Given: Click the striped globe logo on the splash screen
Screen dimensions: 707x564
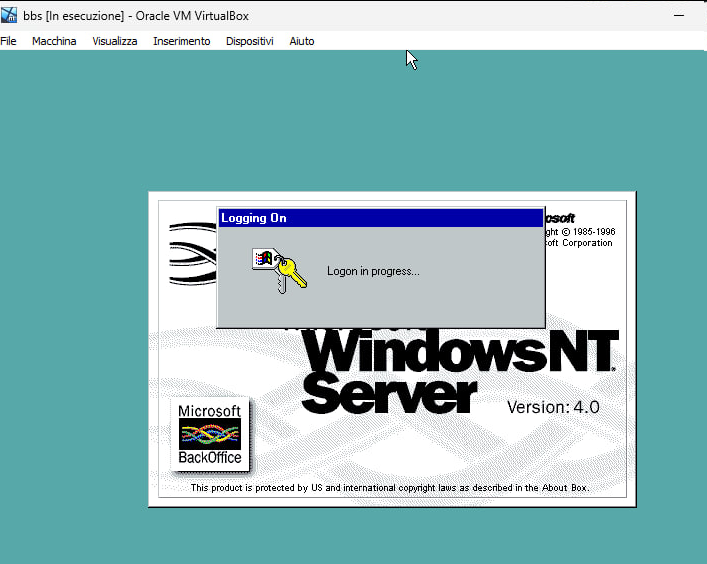Looking at the screenshot, I should click(192, 255).
